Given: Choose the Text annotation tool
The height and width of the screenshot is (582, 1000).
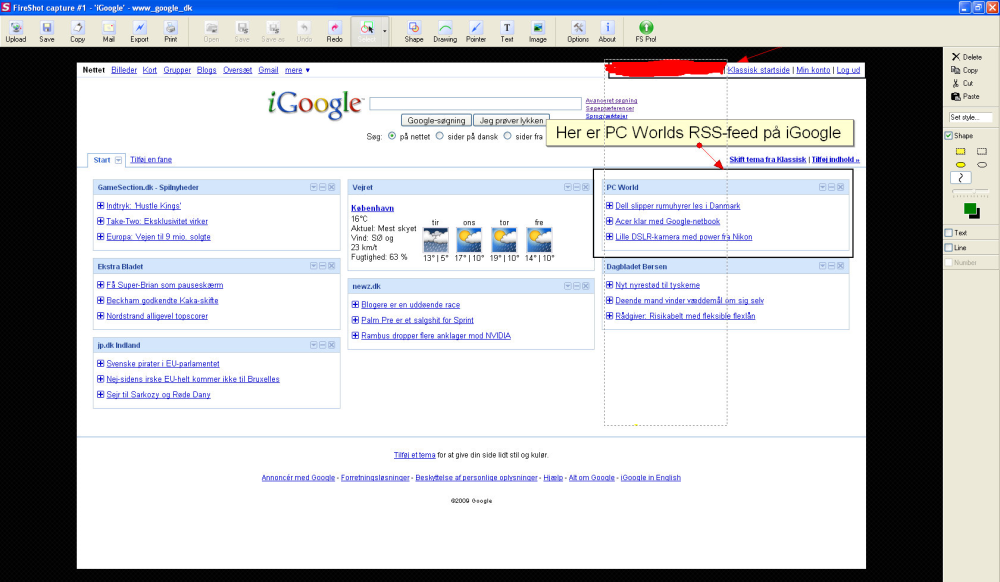Looking at the screenshot, I should [507, 30].
